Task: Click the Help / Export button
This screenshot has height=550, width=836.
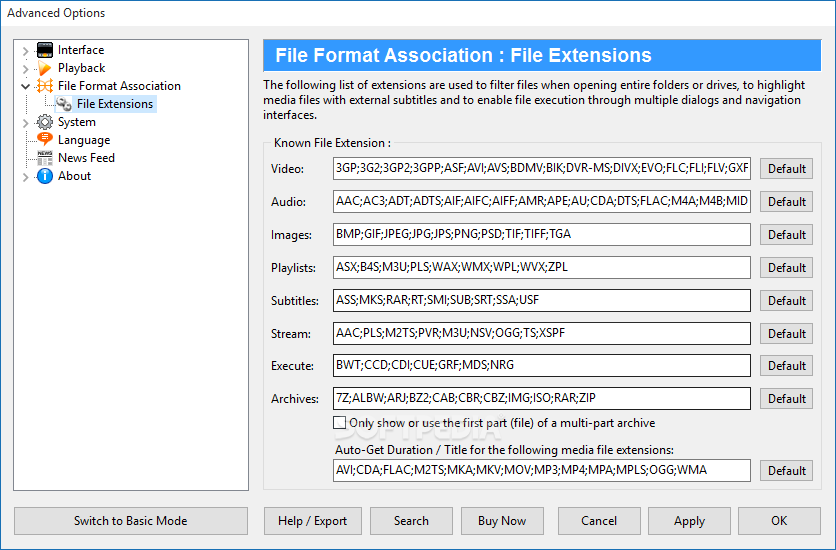Action: click(x=312, y=521)
